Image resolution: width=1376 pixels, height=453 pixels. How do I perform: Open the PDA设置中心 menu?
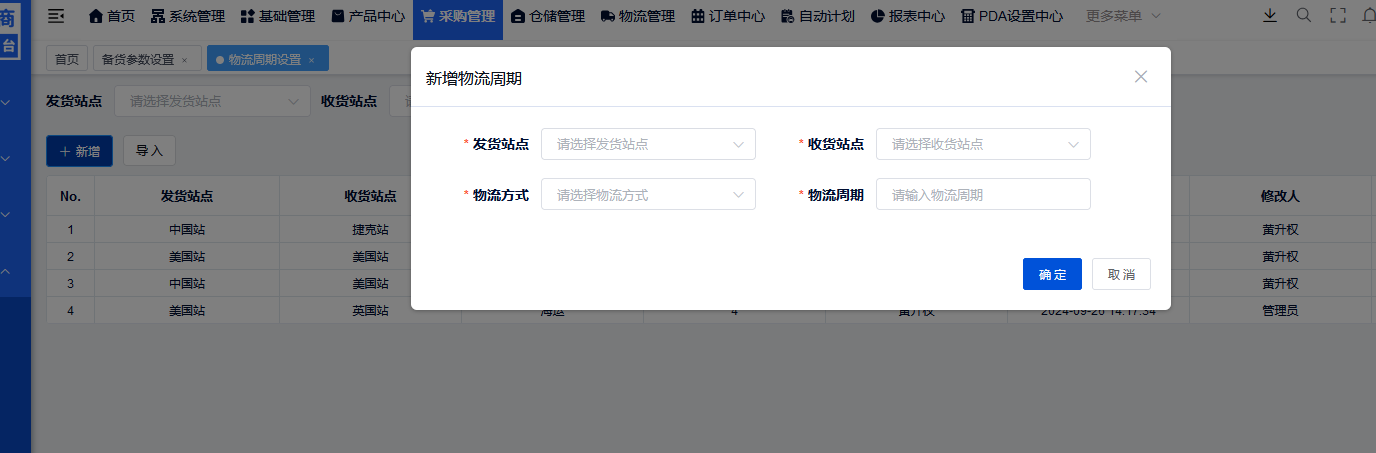(x=1012, y=16)
